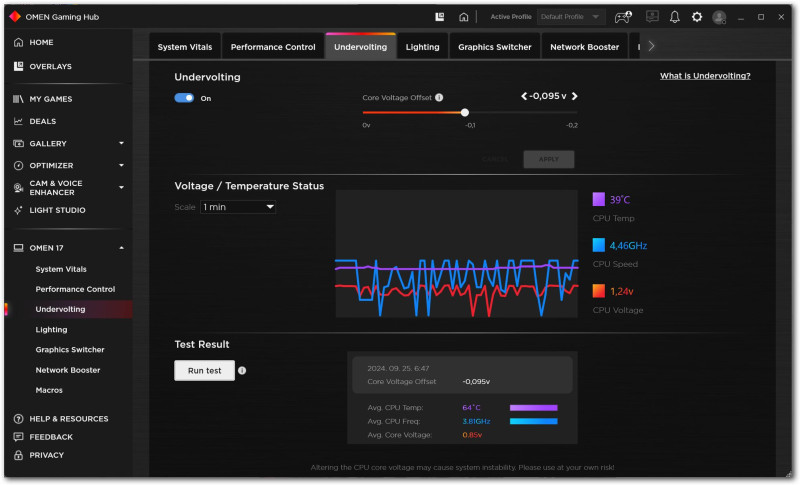Screen dimensions: 800x485
Task: Click test result date 2024. 09. 25. 6:47
Action: point(398,368)
